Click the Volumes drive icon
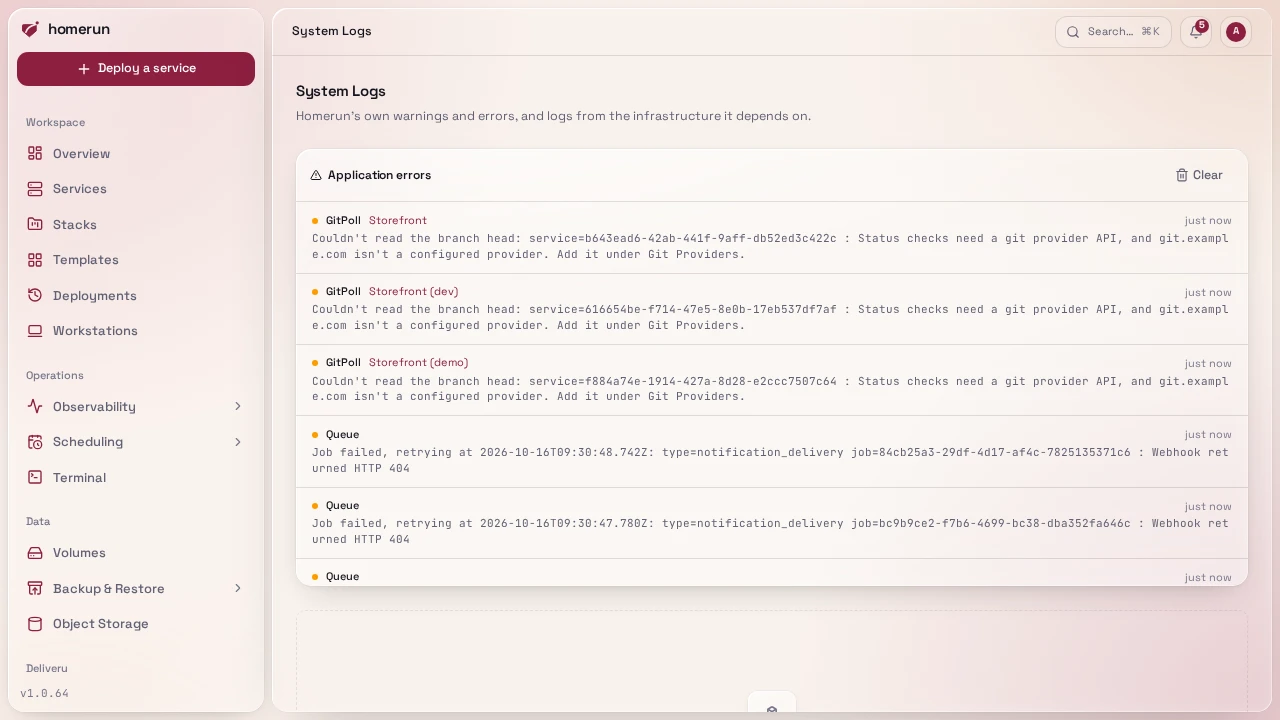The height and width of the screenshot is (720, 1280). click(35, 553)
